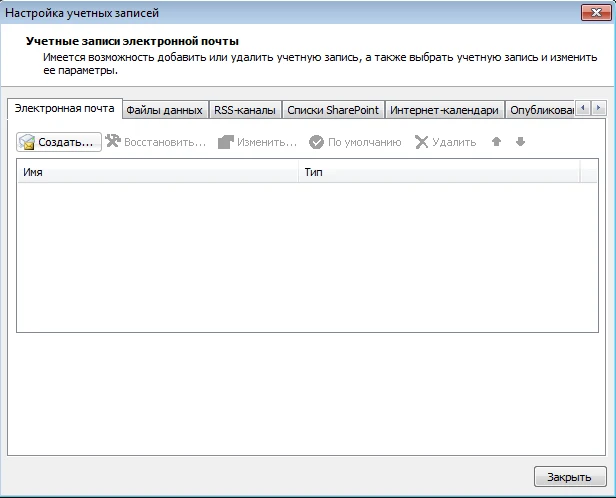Click the Изменить account toolbar icon
This screenshot has width=616, height=498.
226,142
